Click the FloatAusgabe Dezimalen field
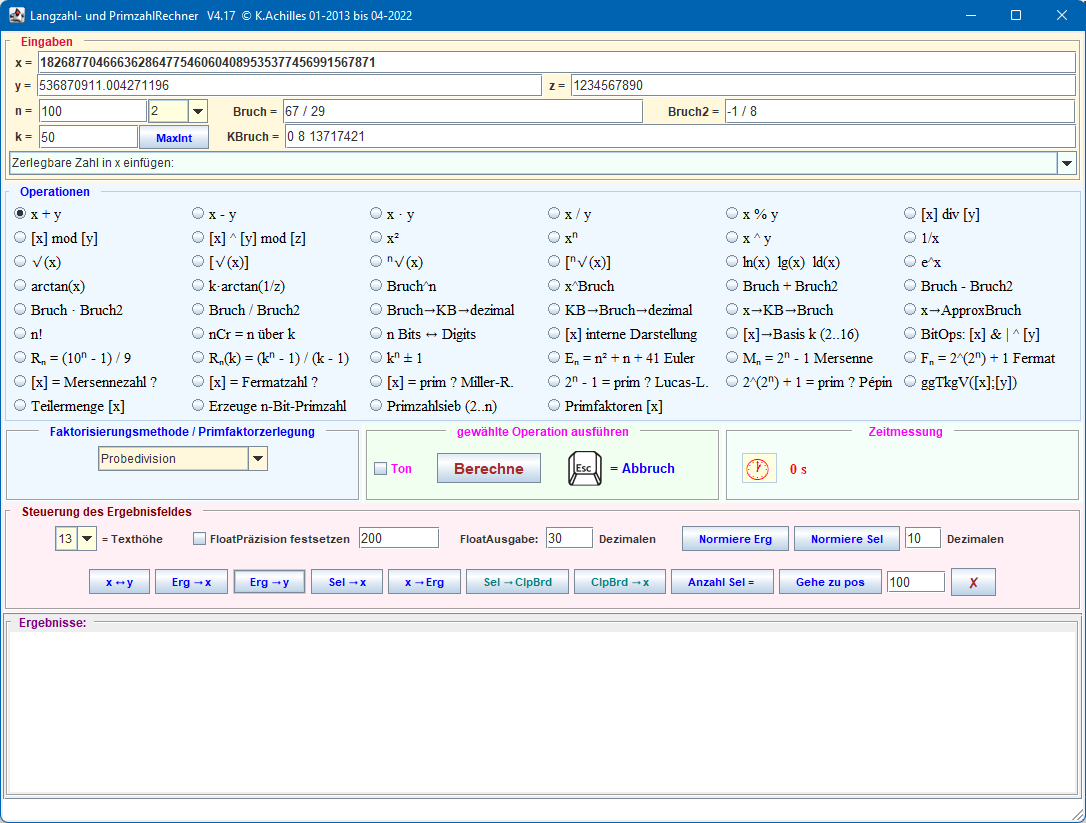 click(x=569, y=538)
